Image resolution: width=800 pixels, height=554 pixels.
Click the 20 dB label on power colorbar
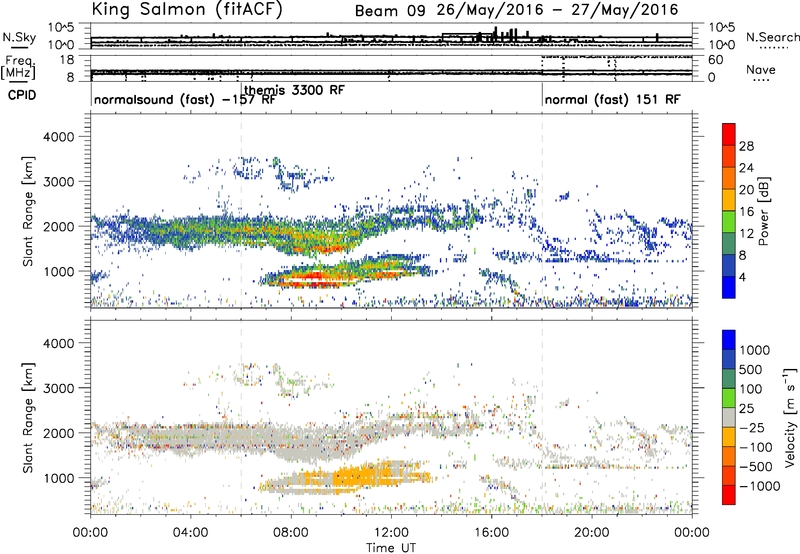[746, 190]
